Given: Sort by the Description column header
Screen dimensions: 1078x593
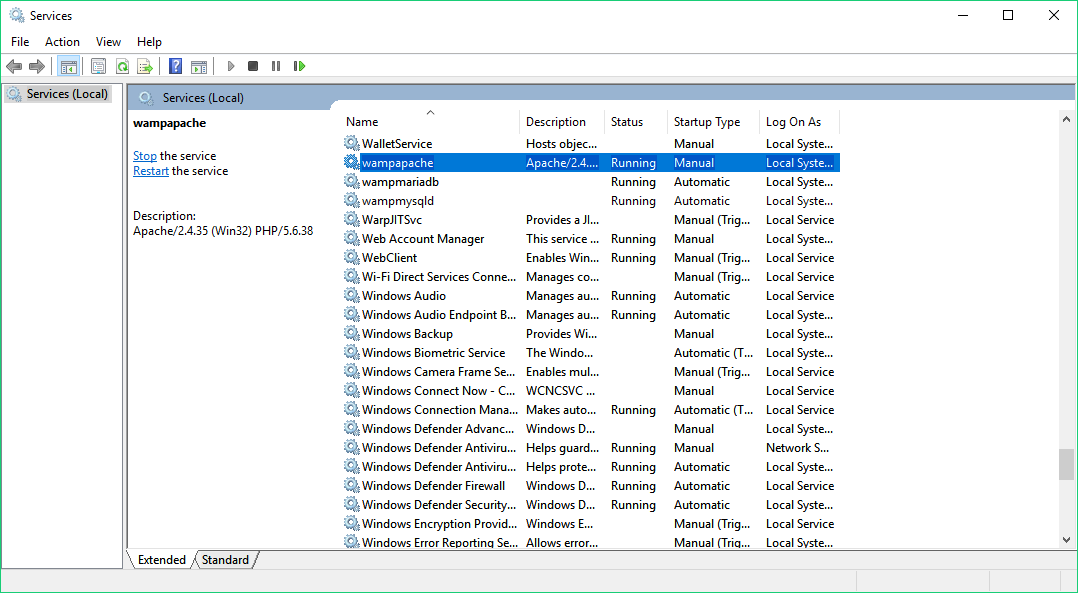Looking at the screenshot, I should tap(562, 122).
